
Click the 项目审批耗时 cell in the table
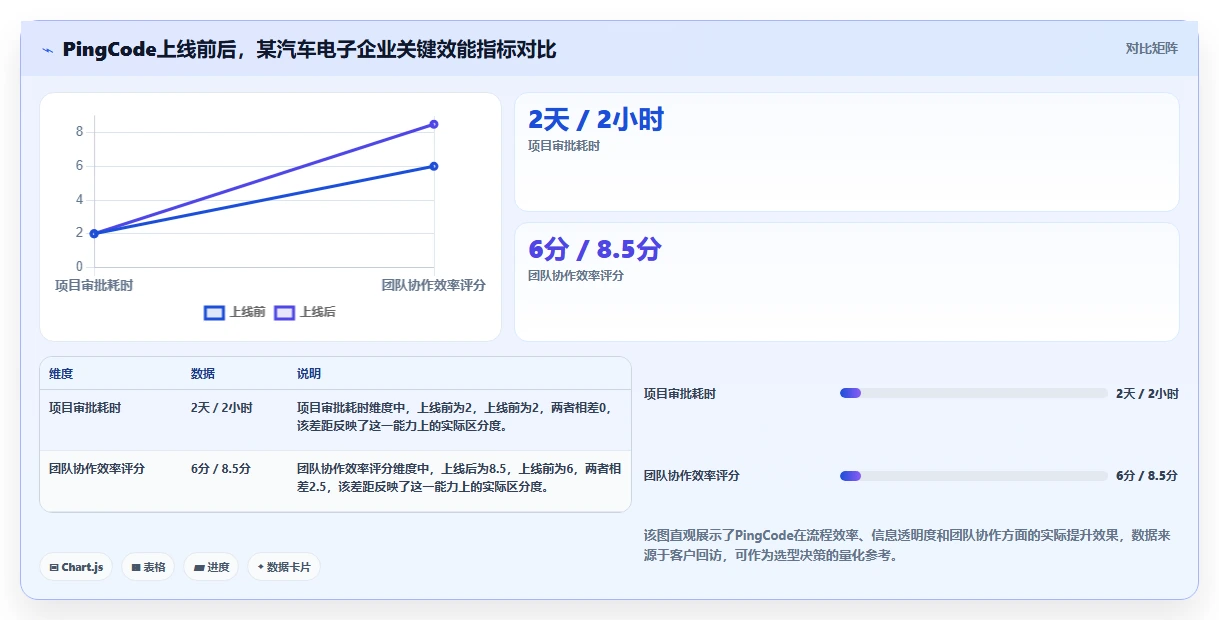(x=85, y=408)
